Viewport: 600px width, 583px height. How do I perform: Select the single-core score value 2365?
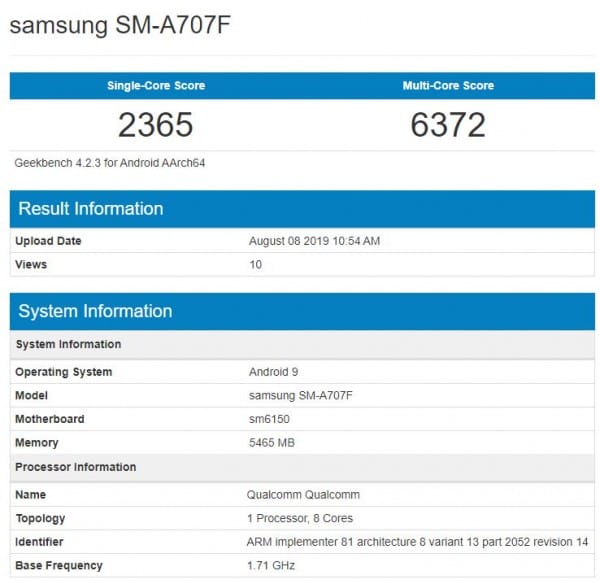[156, 125]
